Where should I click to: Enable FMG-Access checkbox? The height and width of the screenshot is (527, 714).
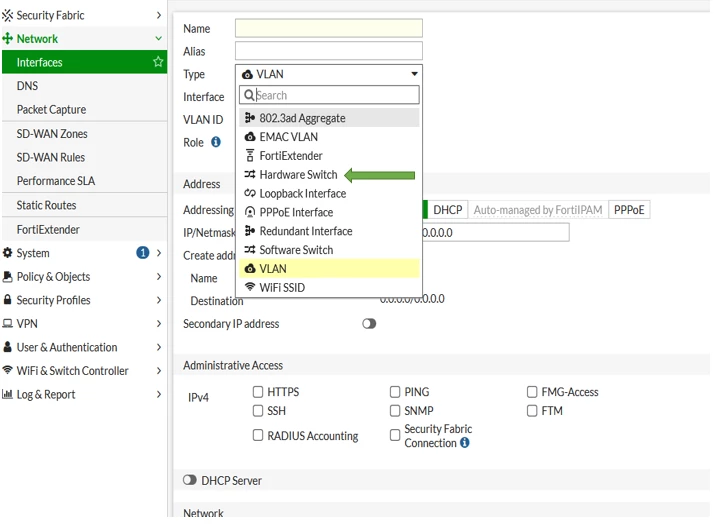(x=532, y=392)
